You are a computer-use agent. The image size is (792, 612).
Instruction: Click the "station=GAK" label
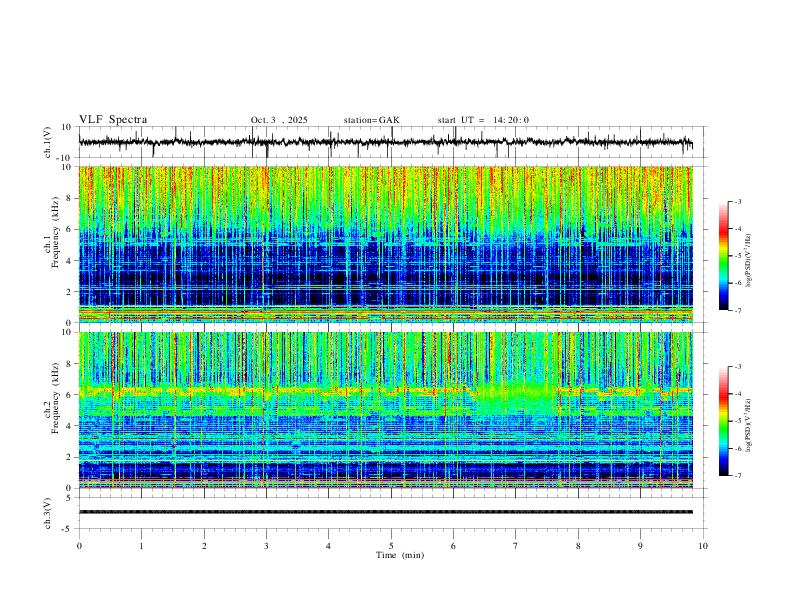(371, 120)
